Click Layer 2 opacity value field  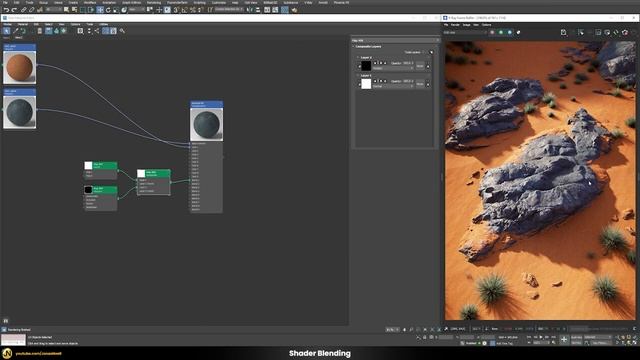pyautogui.click(x=408, y=63)
